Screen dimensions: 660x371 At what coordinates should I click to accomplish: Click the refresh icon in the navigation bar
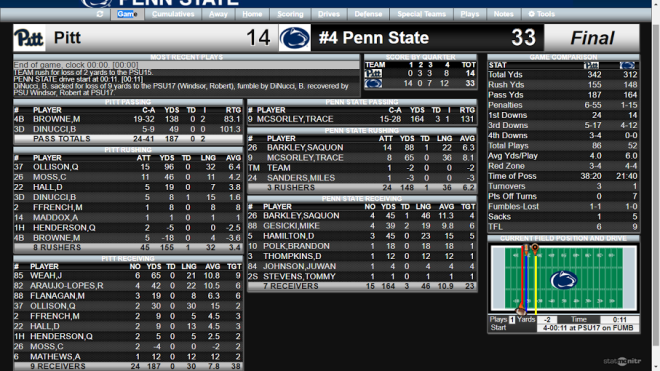[100, 14]
